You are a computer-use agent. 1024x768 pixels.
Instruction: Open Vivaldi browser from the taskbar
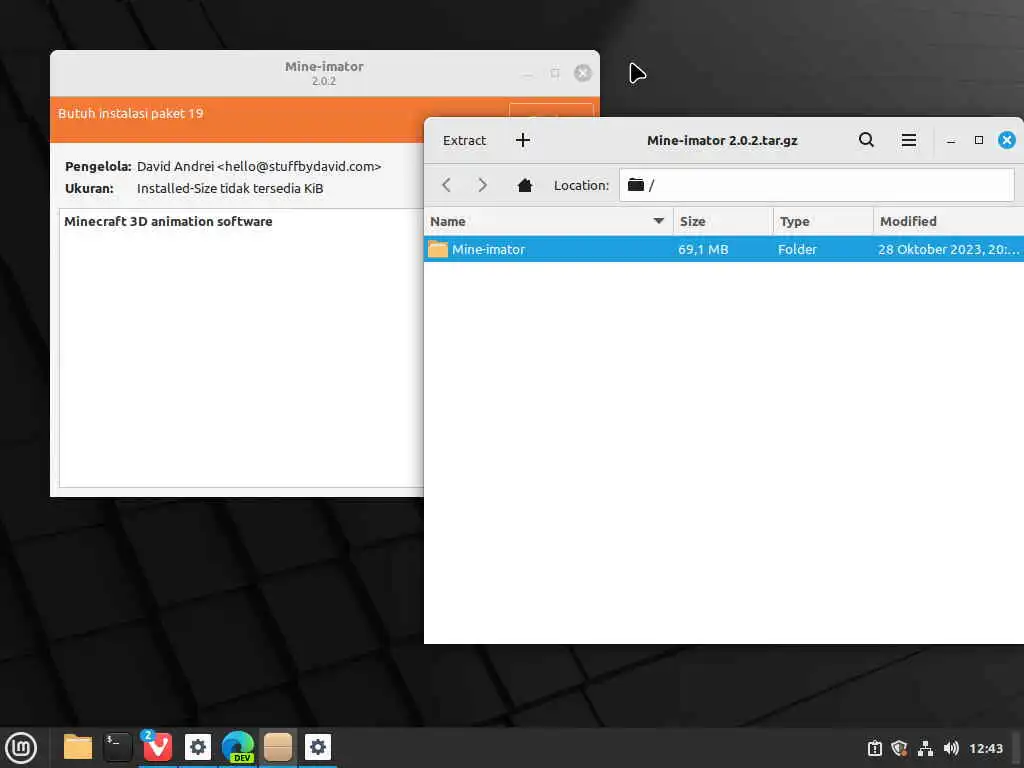coord(157,747)
